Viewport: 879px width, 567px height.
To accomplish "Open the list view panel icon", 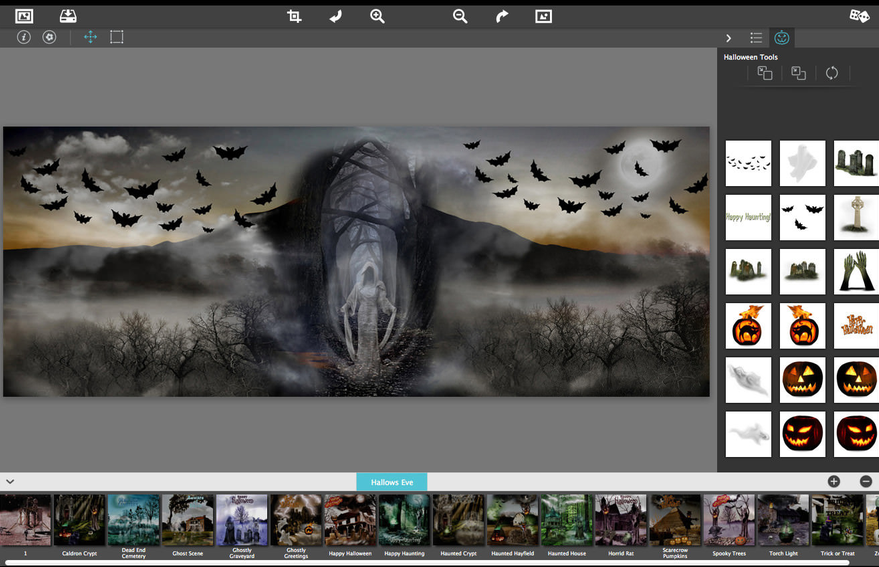I will (x=756, y=38).
